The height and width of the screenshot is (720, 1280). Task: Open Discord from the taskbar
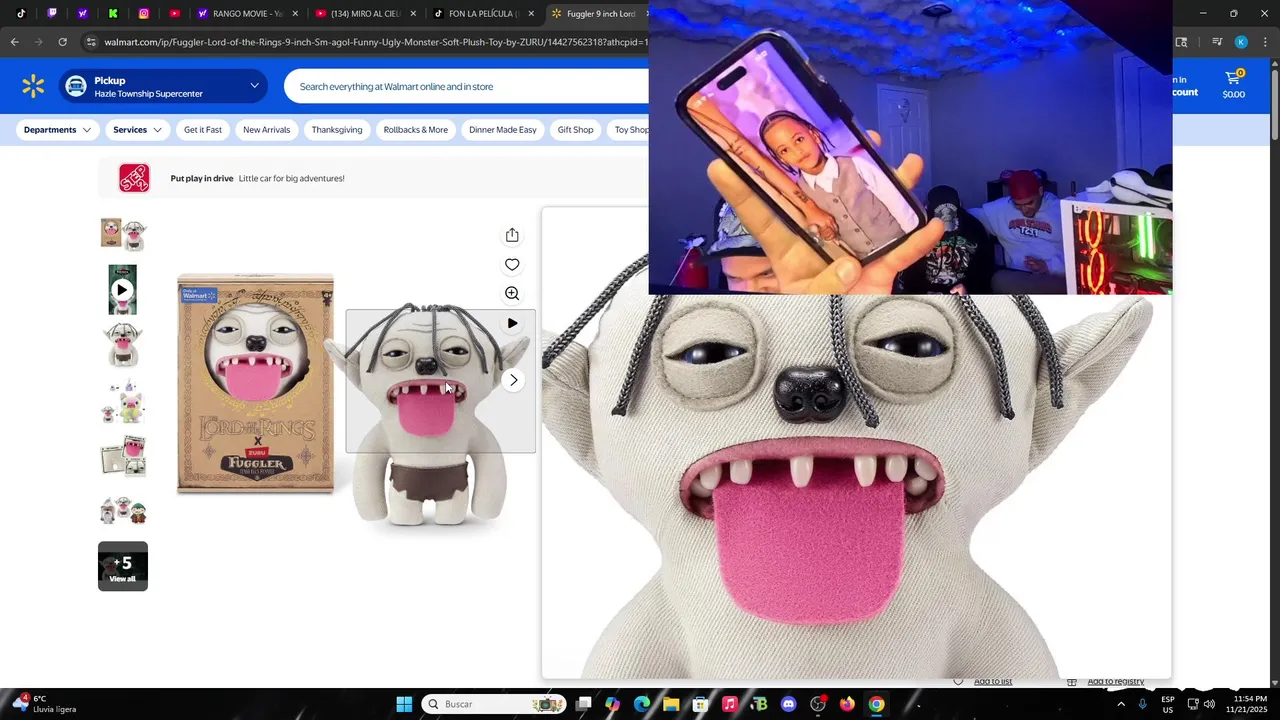pyautogui.click(x=788, y=704)
